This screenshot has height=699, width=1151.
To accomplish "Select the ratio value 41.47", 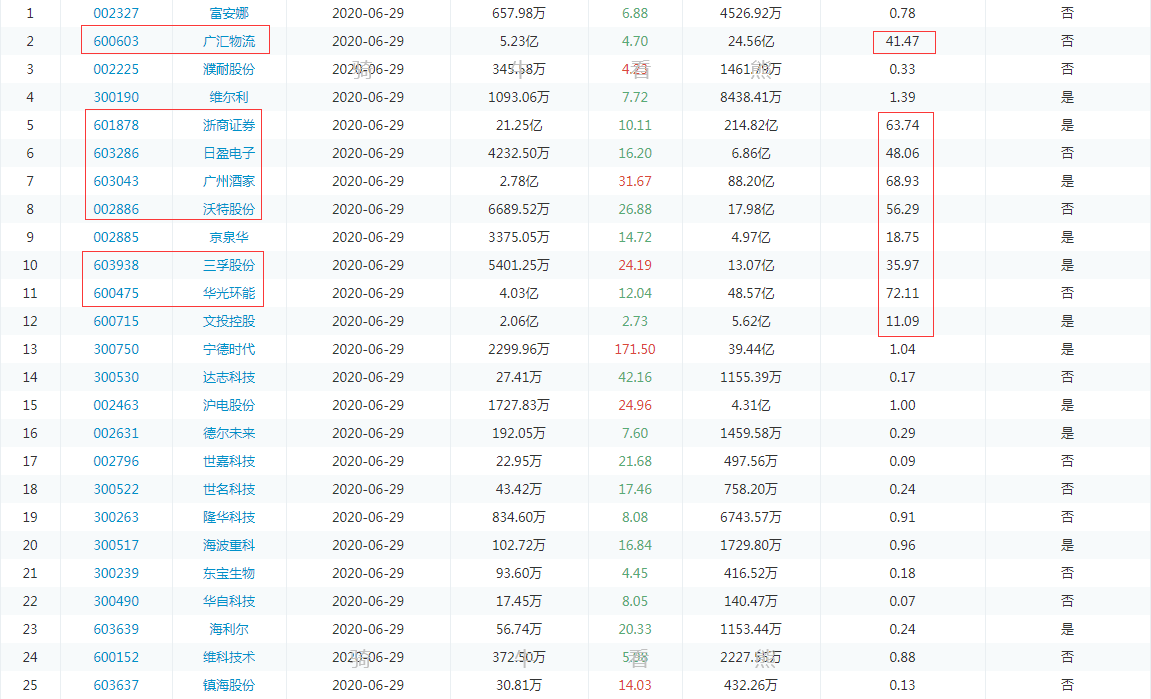I will [x=902, y=41].
